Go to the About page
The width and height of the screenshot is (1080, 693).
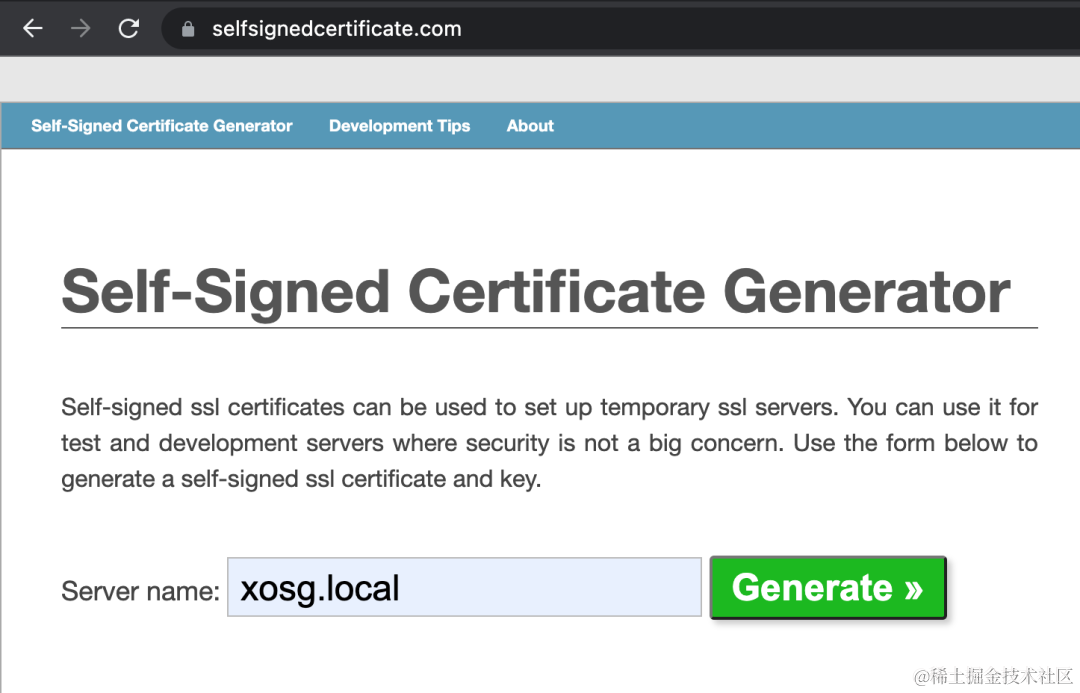pyautogui.click(x=530, y=125)
